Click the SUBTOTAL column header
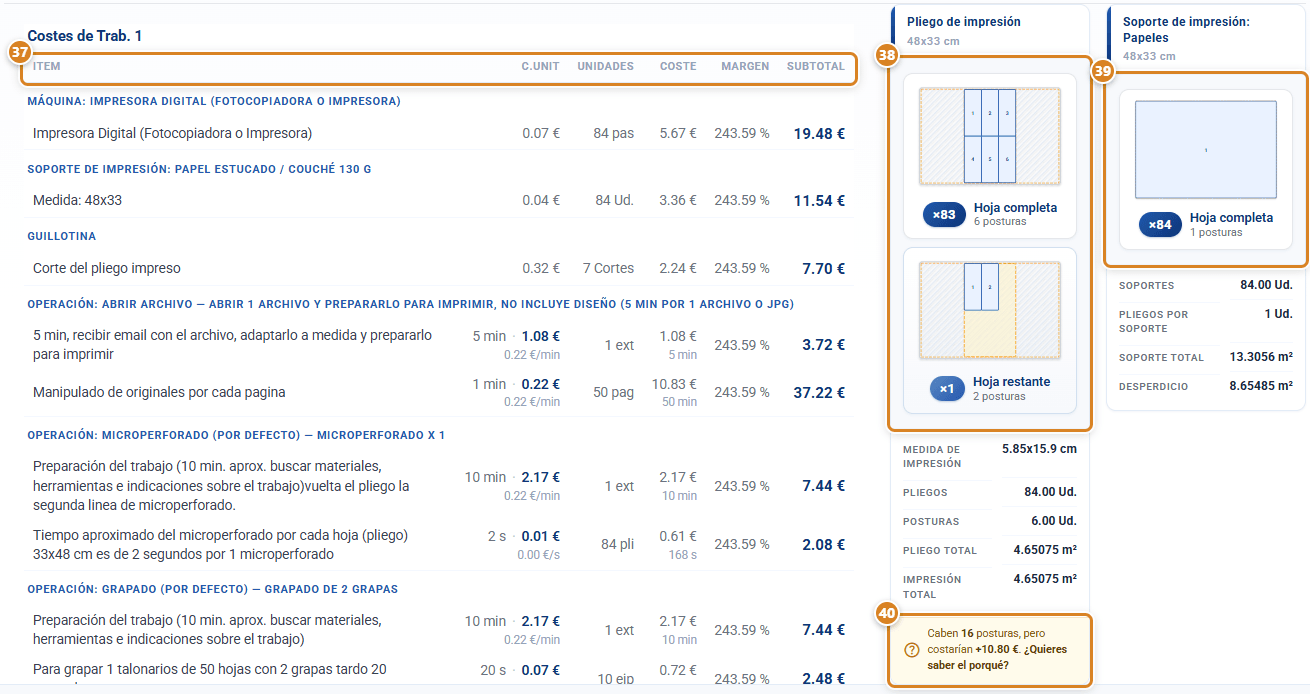Viewport: 1310px width, 694px height. (816, 67)
